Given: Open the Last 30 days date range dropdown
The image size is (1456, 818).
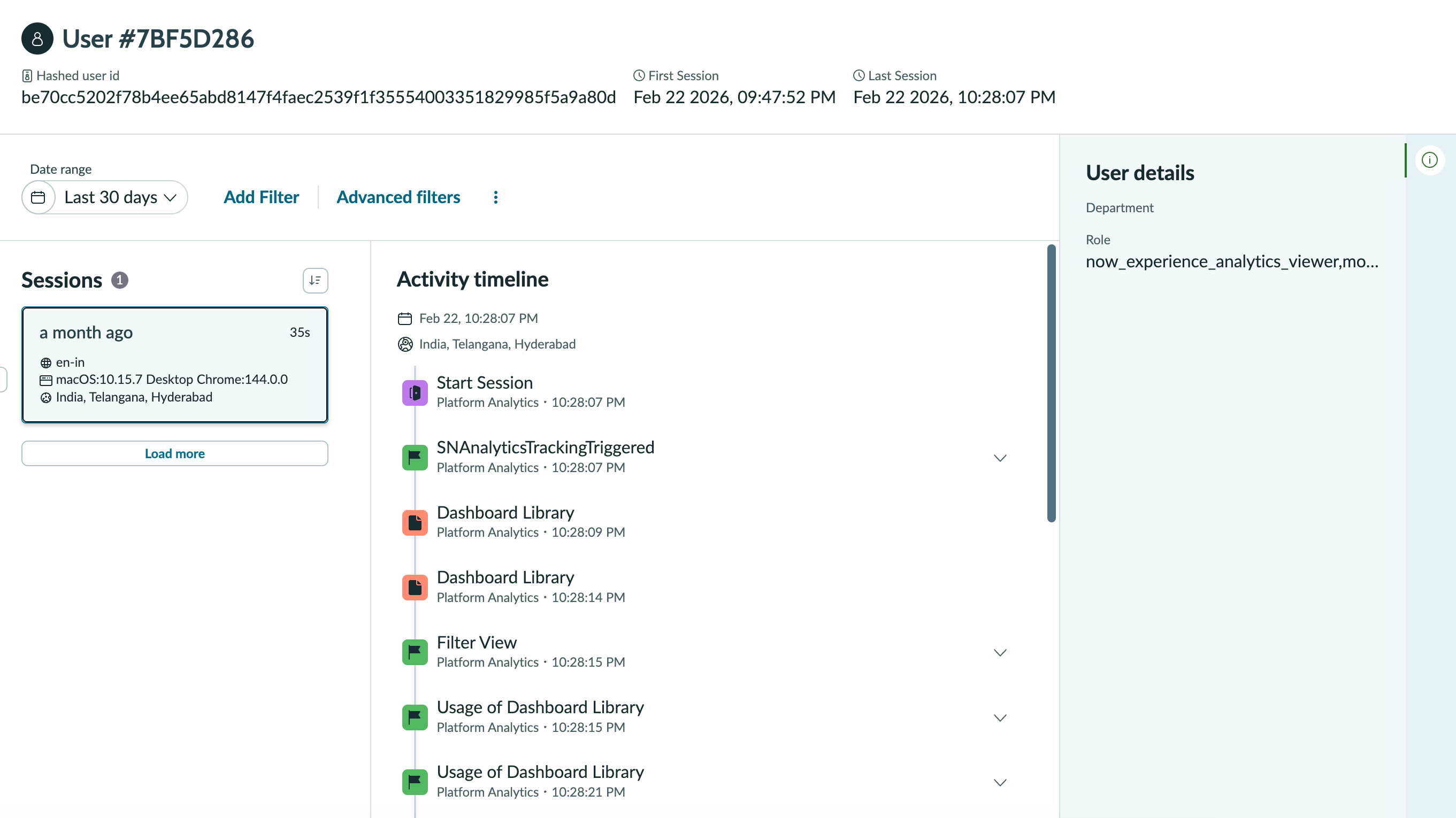Looking at the screenshot, I should coord(105,197).
